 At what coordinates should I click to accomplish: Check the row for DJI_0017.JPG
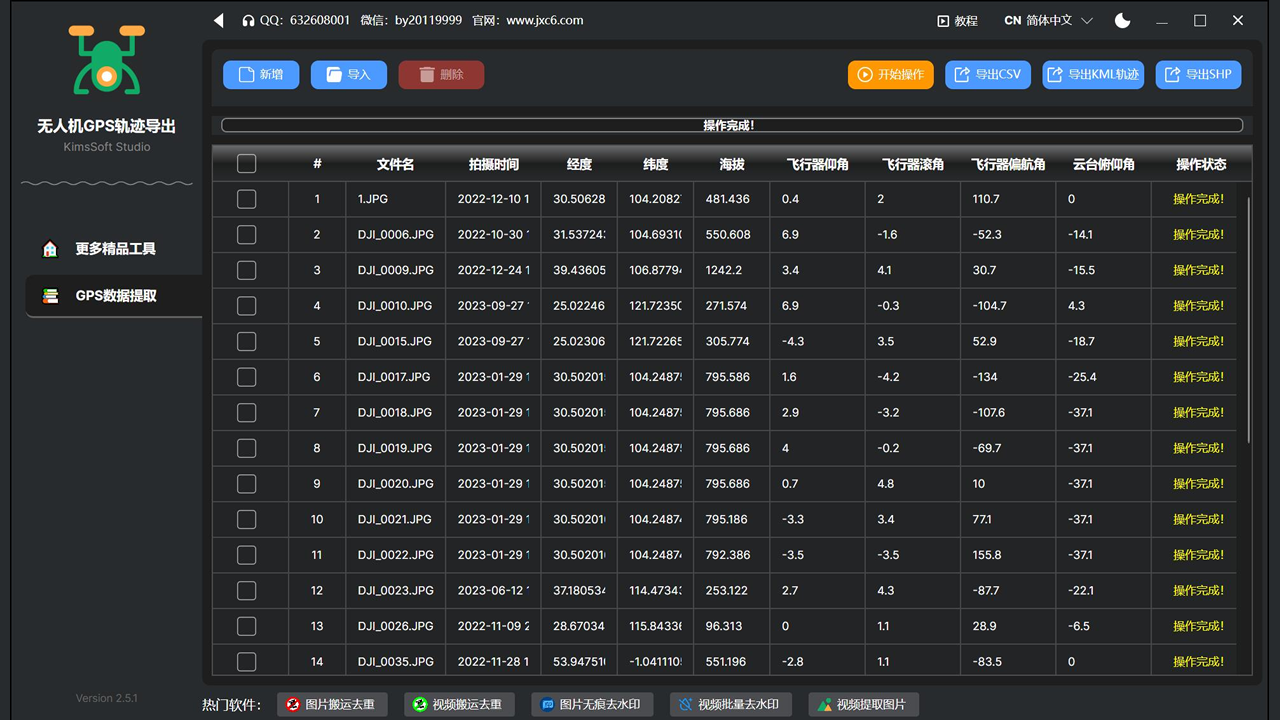coord(247,377)
